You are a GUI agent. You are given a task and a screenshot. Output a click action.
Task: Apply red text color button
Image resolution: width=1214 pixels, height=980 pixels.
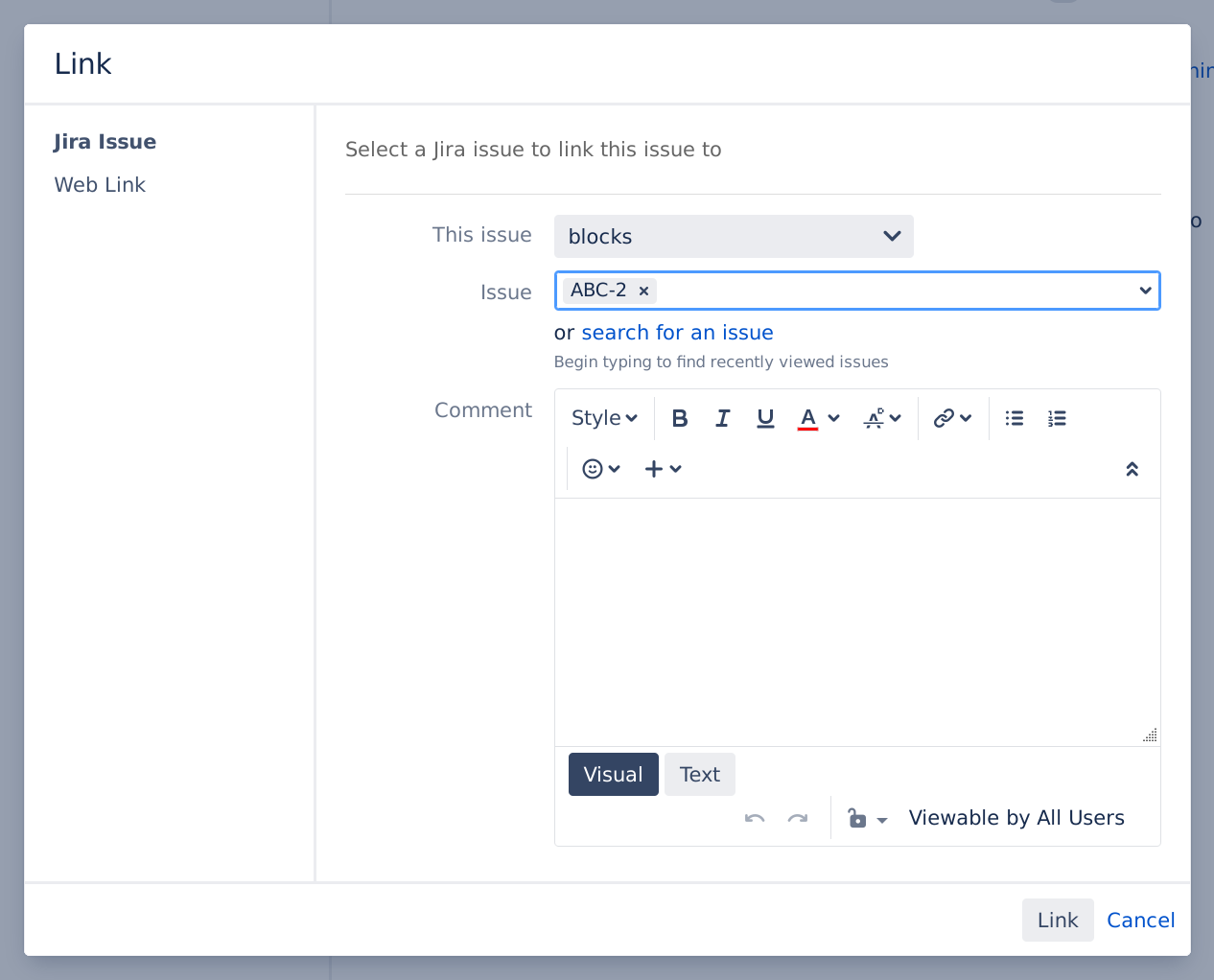pyautogui.click(x=808, y=418)
